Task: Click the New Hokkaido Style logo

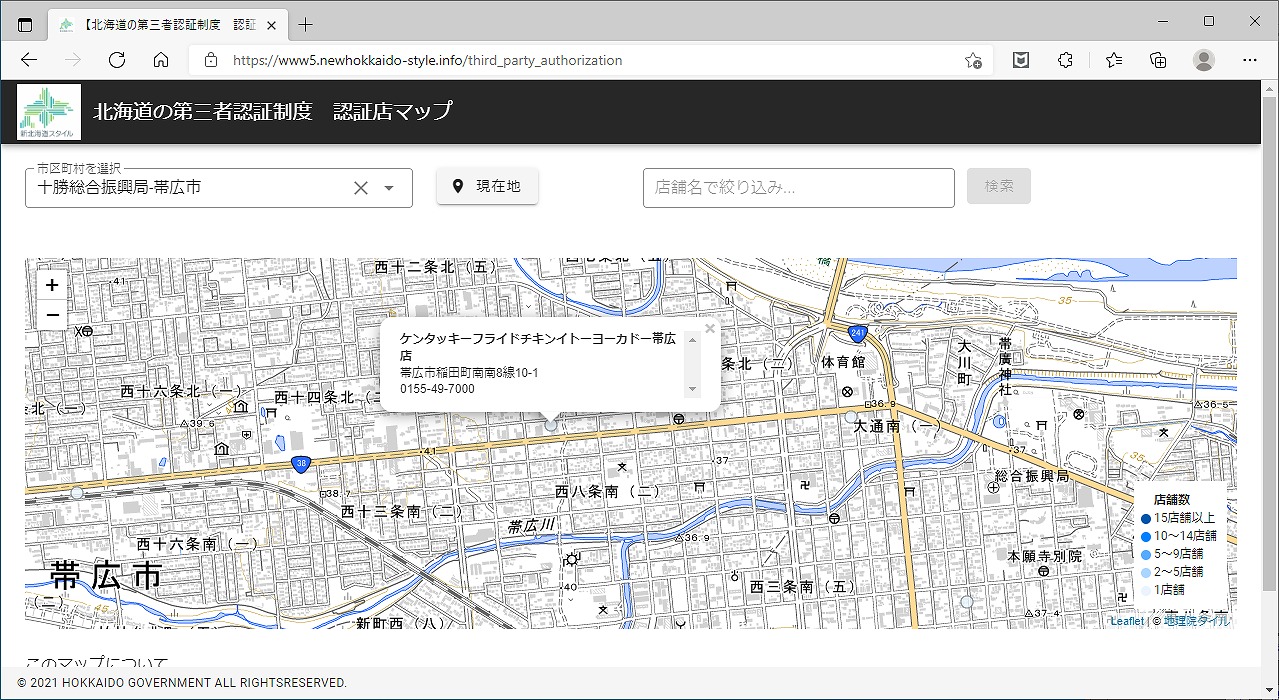Action: click(49, 112)
